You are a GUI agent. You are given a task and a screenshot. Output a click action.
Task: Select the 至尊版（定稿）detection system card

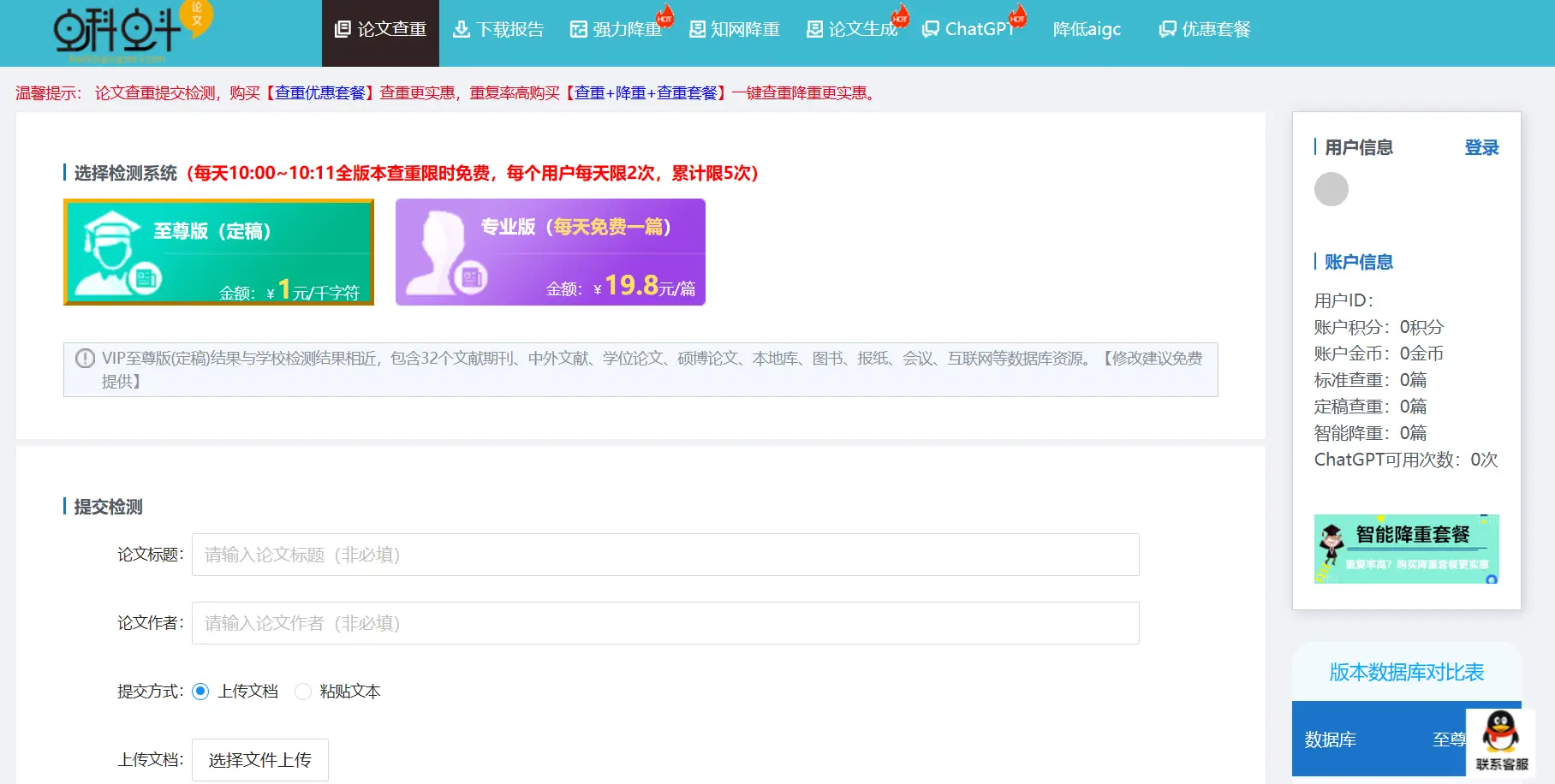tap(218, 252)
